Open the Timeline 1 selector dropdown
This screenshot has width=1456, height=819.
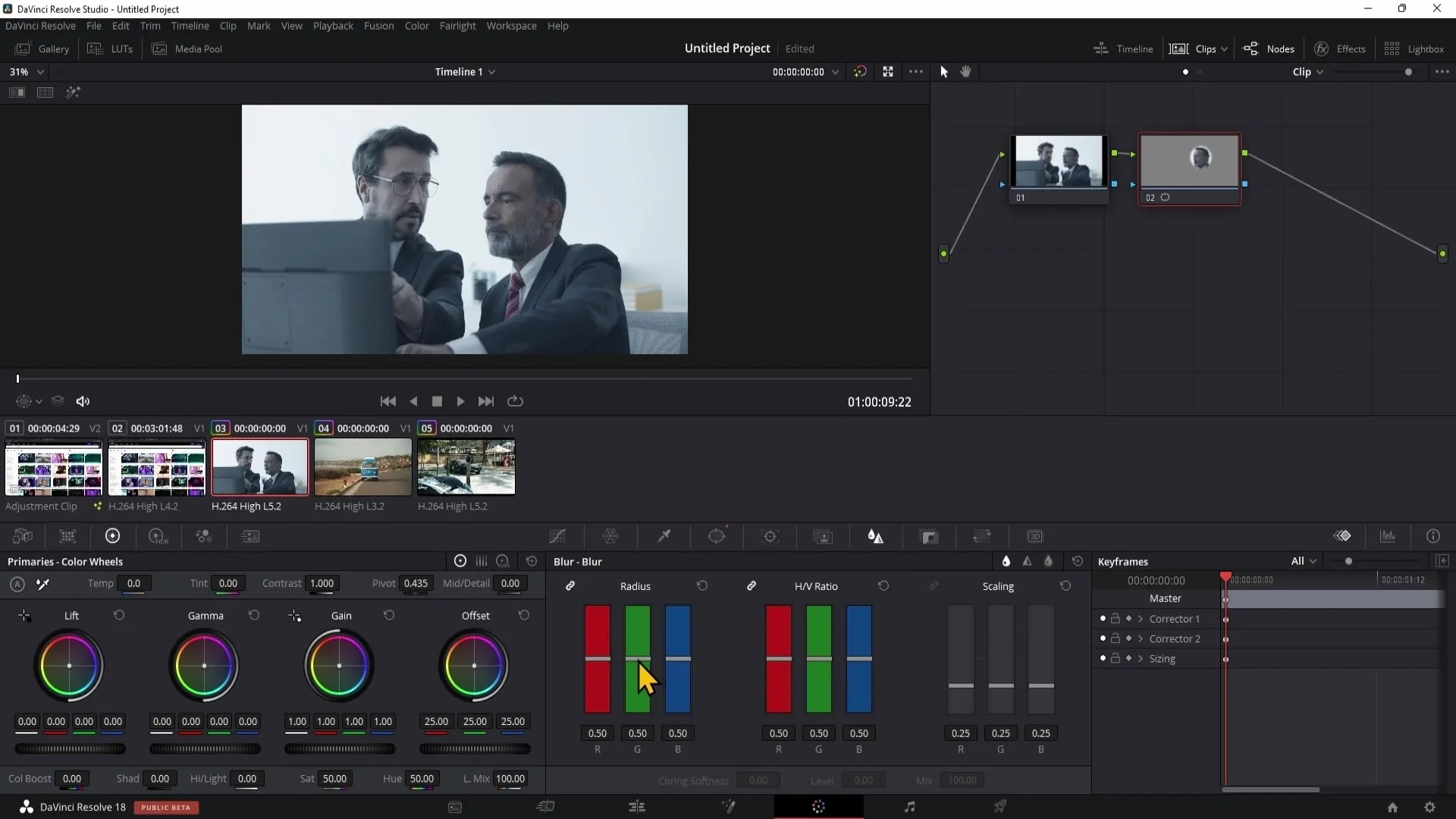465,71
